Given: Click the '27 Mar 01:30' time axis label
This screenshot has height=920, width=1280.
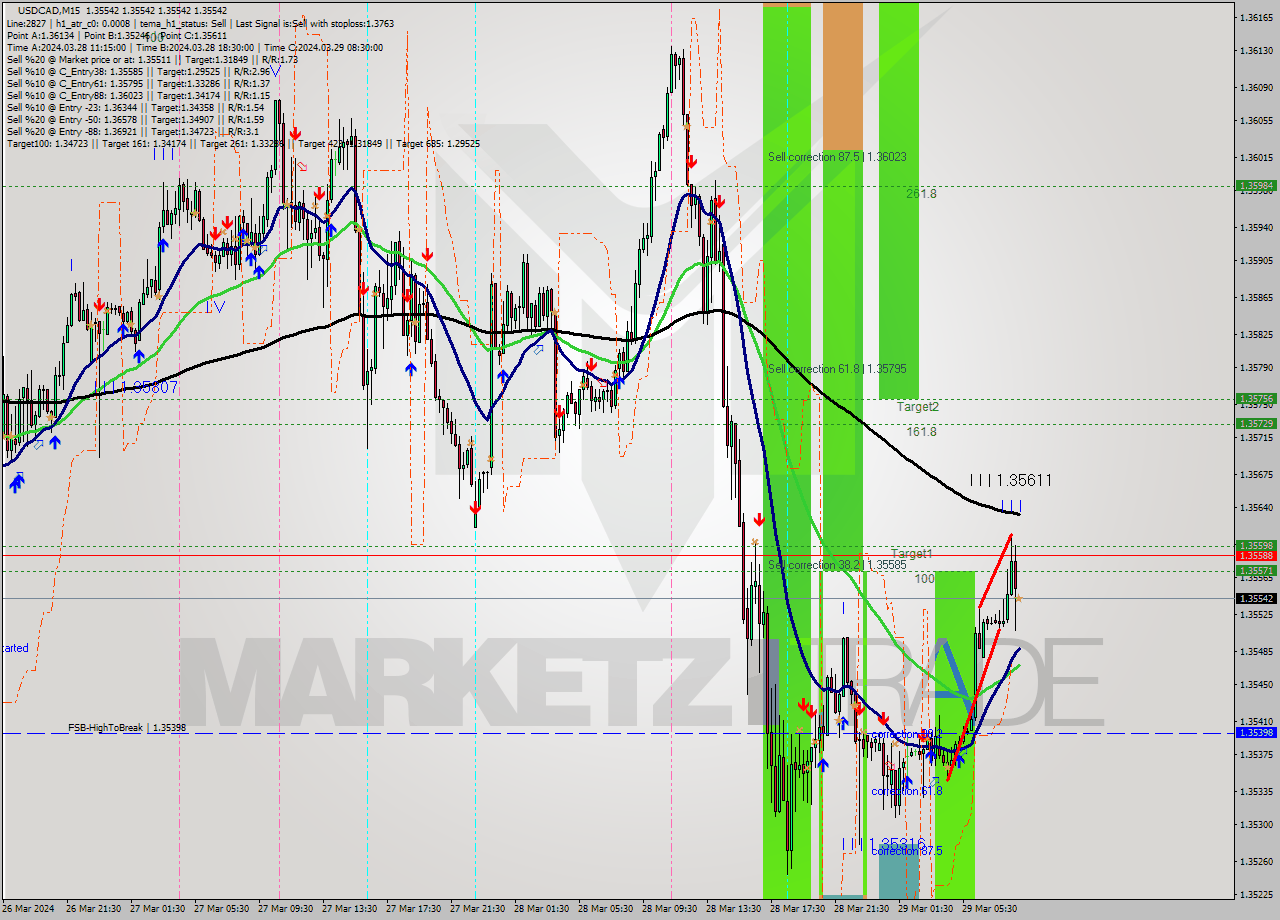Looking at the screenshot, I should 158,909.
